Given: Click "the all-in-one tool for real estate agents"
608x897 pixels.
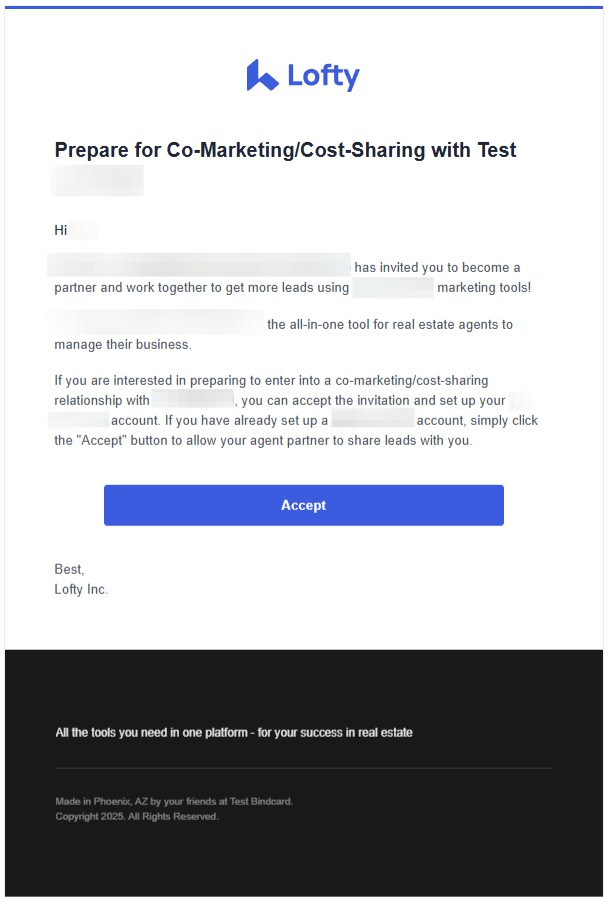Looking at the screenshot, I should [389, 324].
